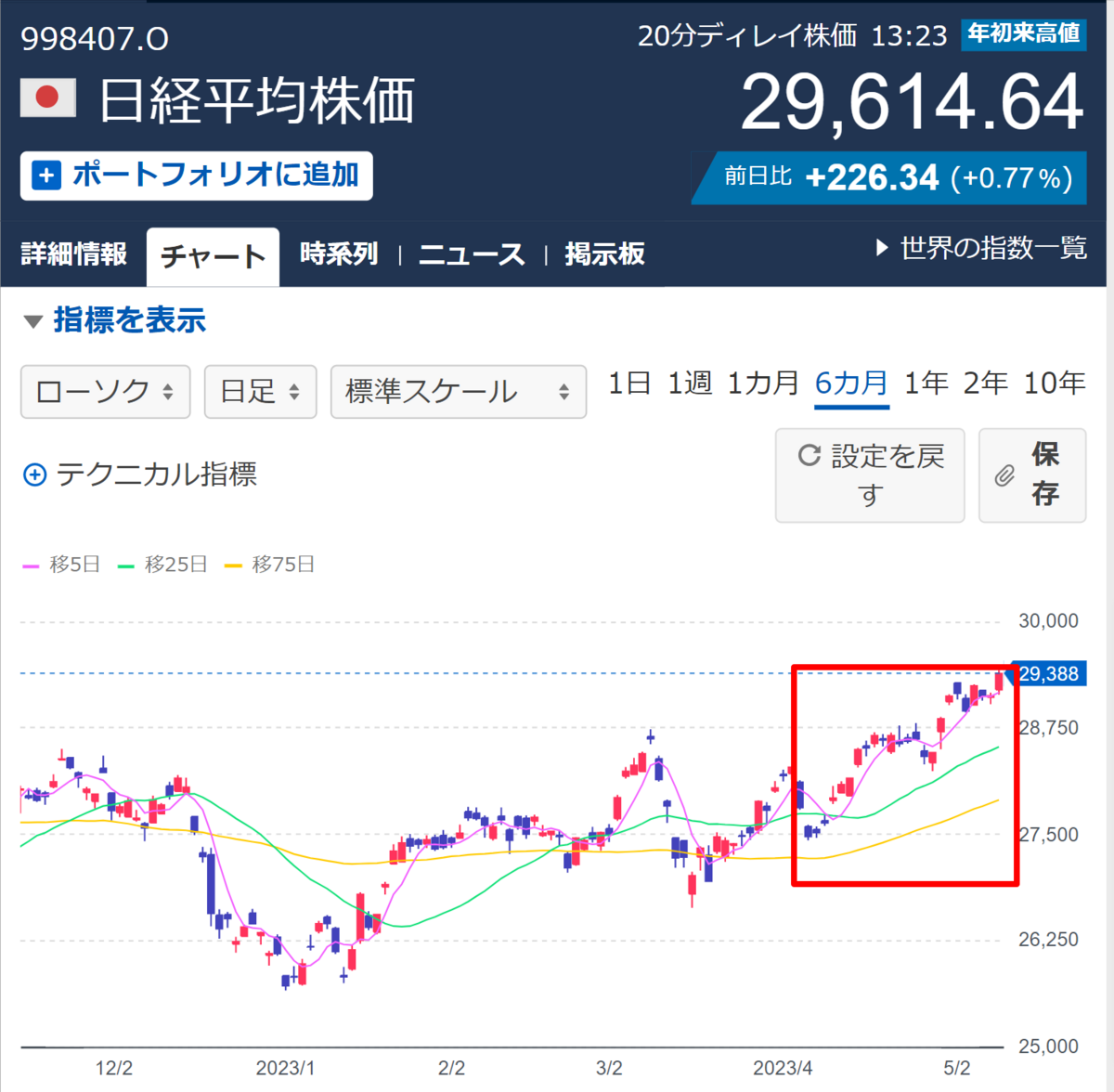Screen dimensions: 1114x1092
Task: Open the 標準スケール scale dropdown
Action: tap(459, 392)
